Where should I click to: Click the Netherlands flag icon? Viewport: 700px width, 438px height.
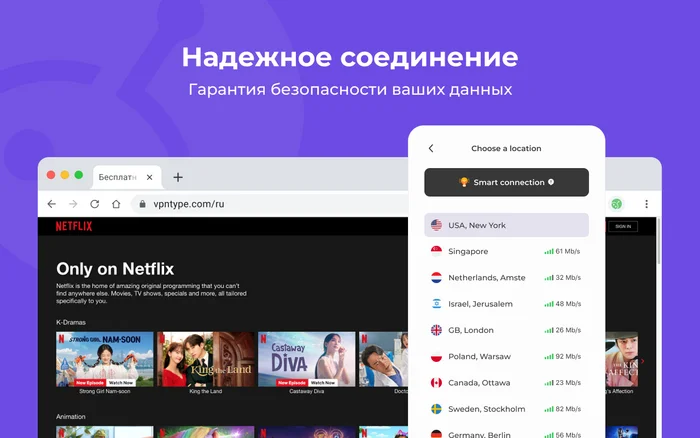436,278
